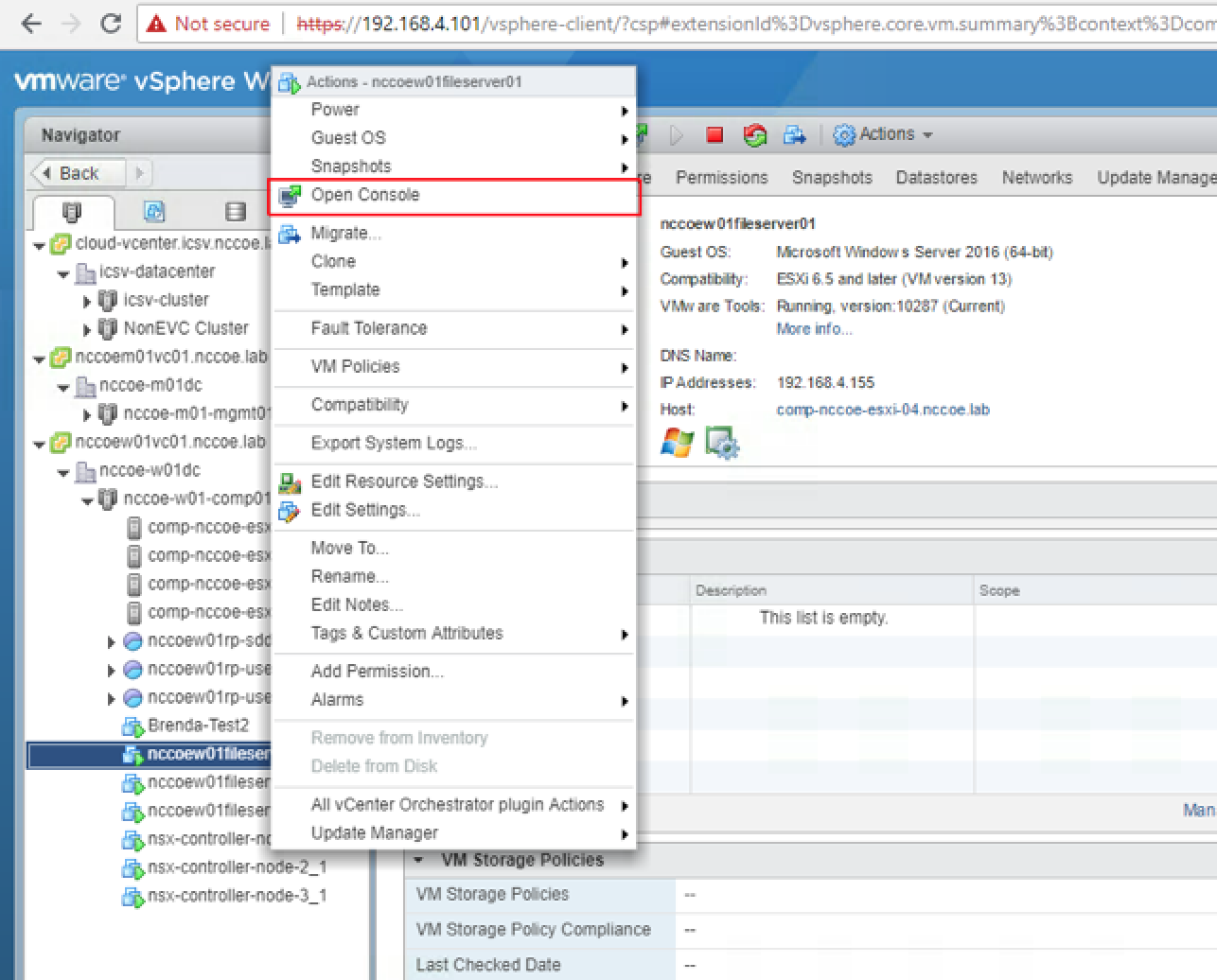The width and height of the screenshot is (1217, 980).
Task: Collapse the nccoe-w01-comp01 cluster node
Action: coord(87,500)
